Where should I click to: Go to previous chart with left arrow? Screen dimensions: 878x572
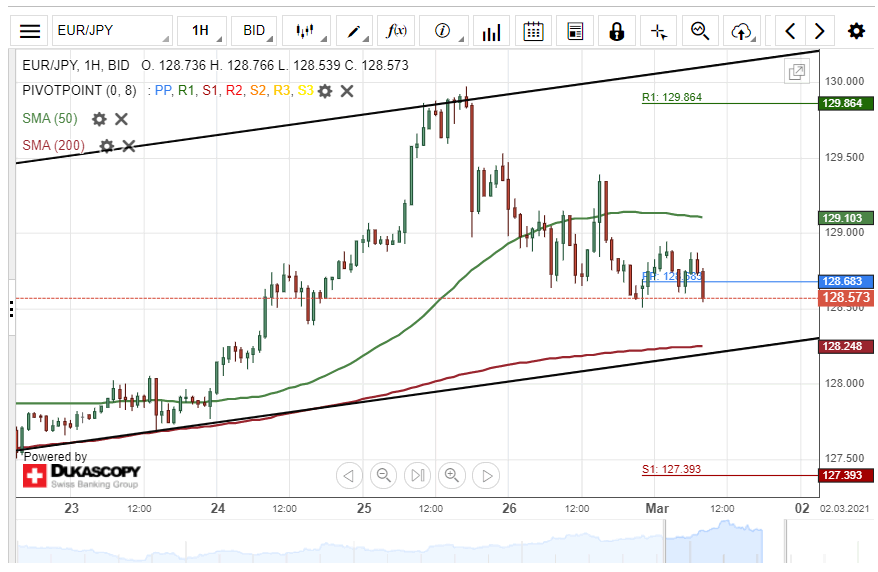coord(790,31)
